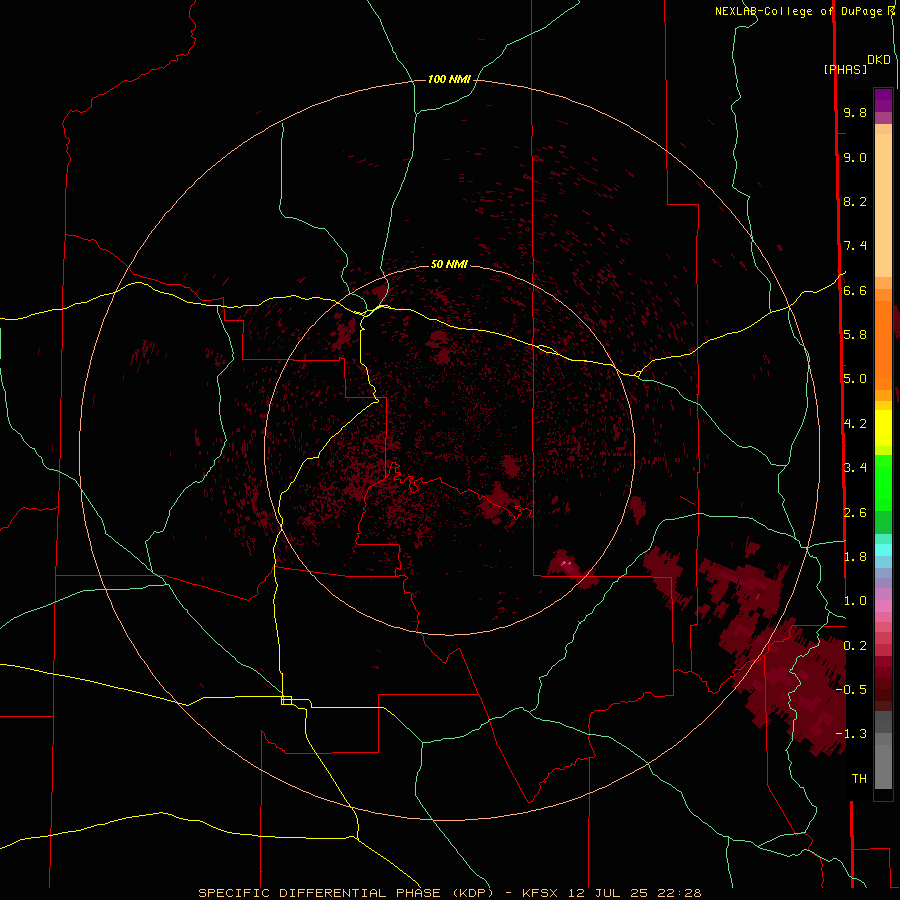Click the 8.2 value on the color scale
This screenshot has width=900, height=900.
[x=855, y=201]
